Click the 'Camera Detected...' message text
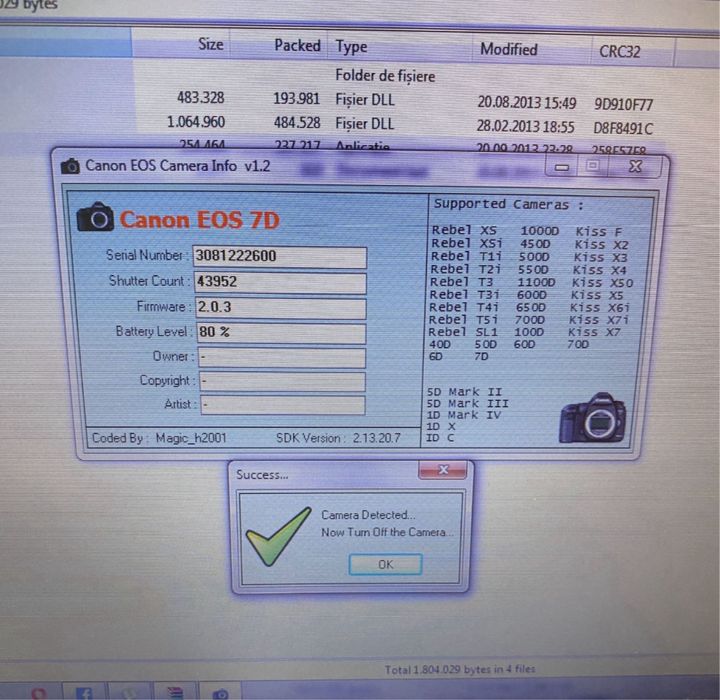 [x=368, y=515]
